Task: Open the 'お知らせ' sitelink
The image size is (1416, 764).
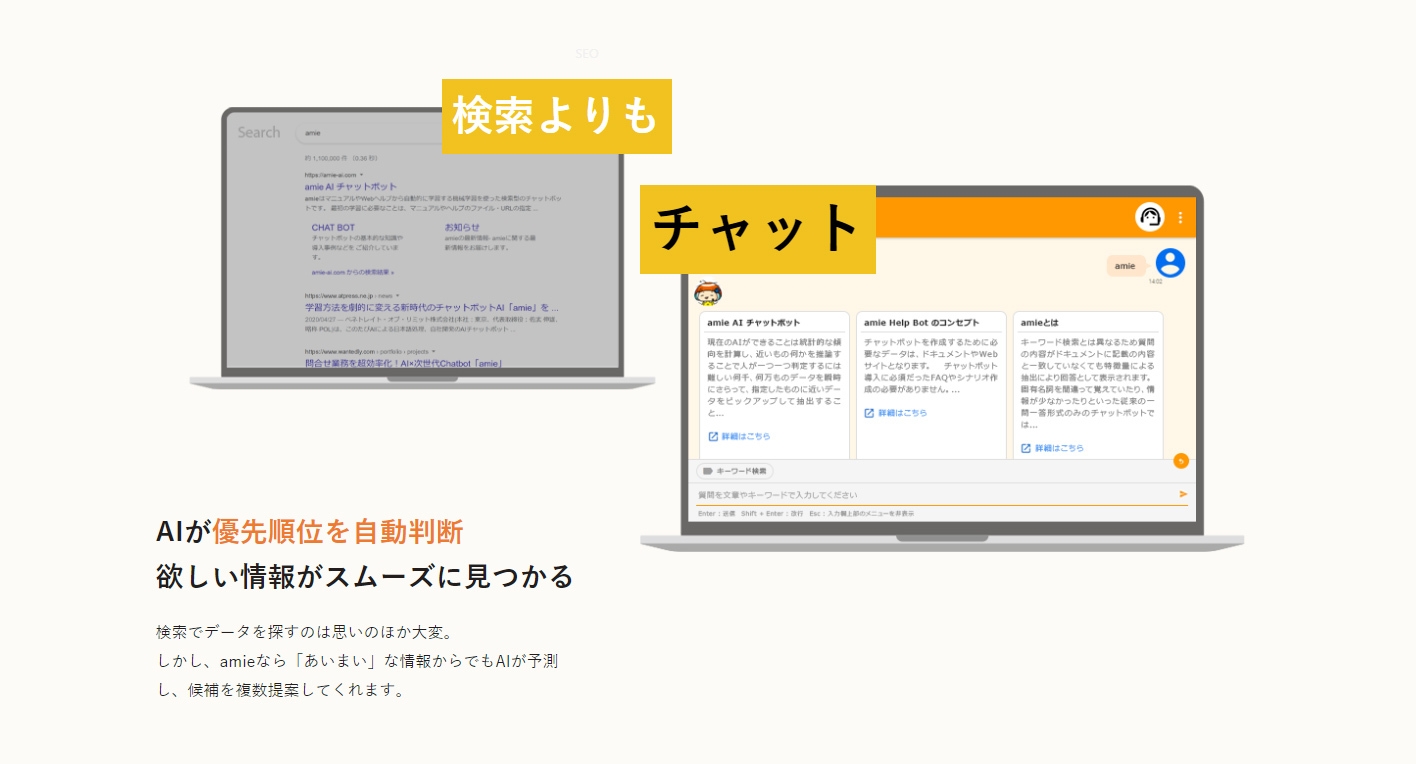Action: [461, 228]
